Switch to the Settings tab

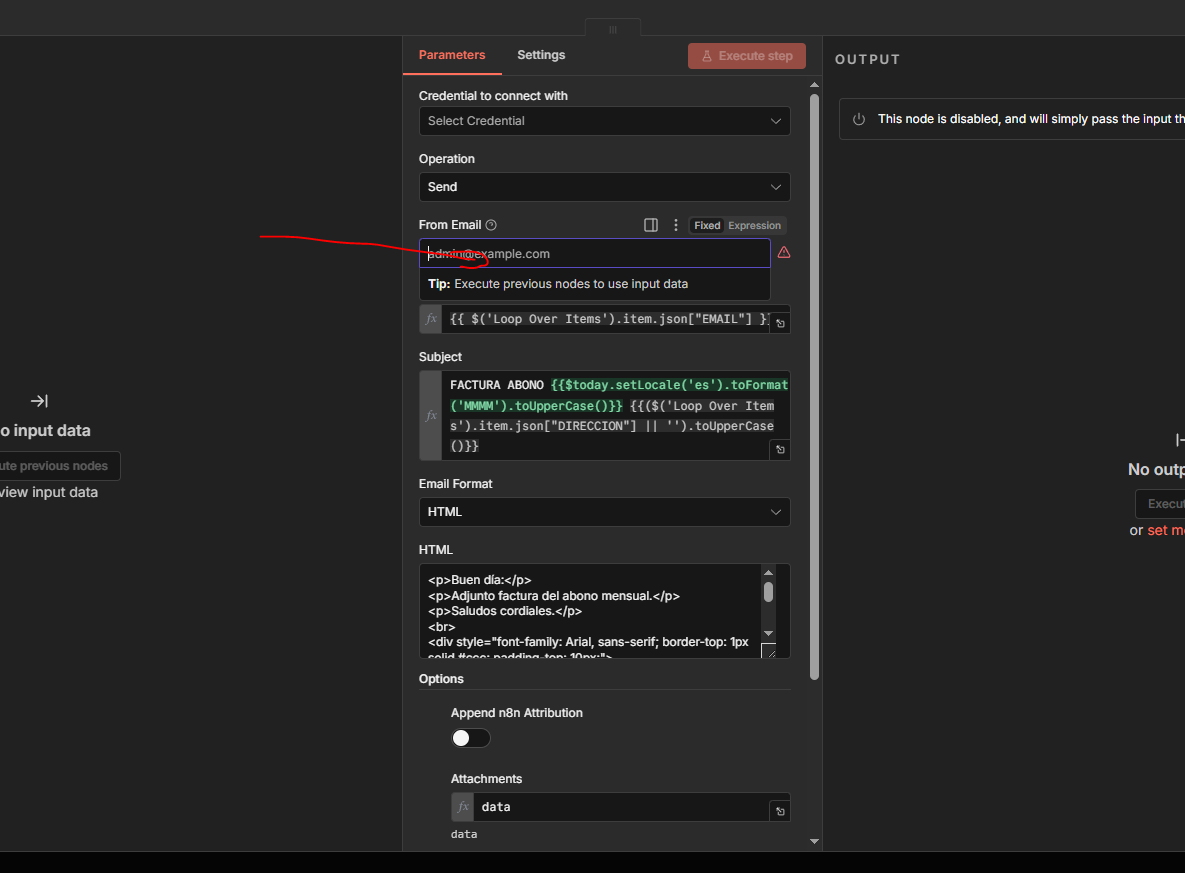tap(541, 55)
